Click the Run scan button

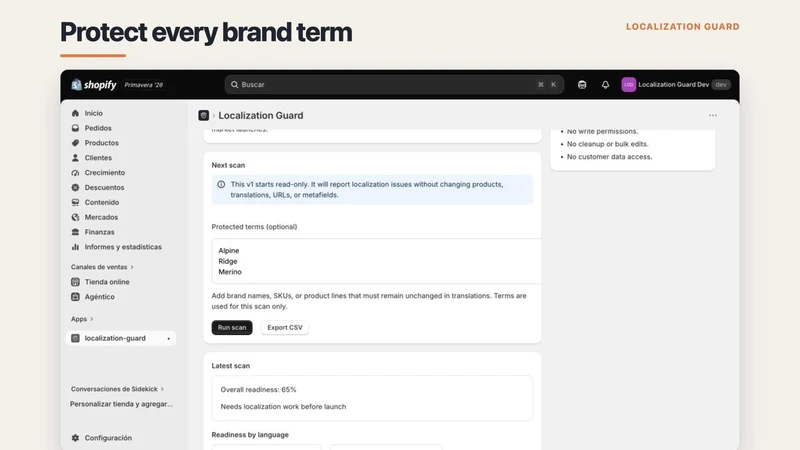pos(232,328)
